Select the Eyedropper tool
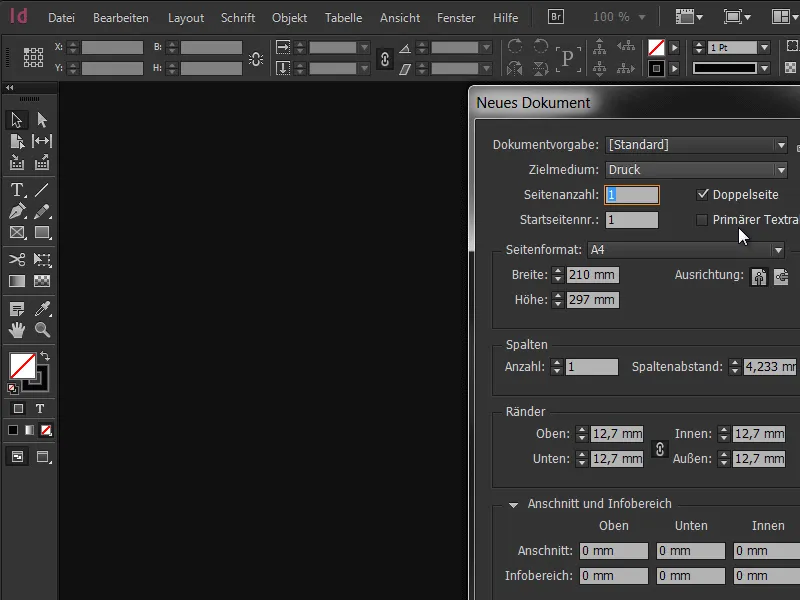The height and width of the screenshot is (600, 800). pos(42,309)
